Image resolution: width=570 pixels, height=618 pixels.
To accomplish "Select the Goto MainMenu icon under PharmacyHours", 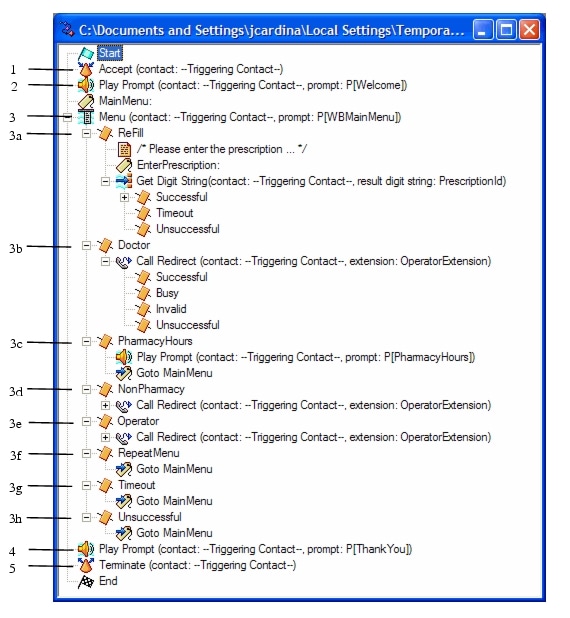I will click(x=124, y=373).
